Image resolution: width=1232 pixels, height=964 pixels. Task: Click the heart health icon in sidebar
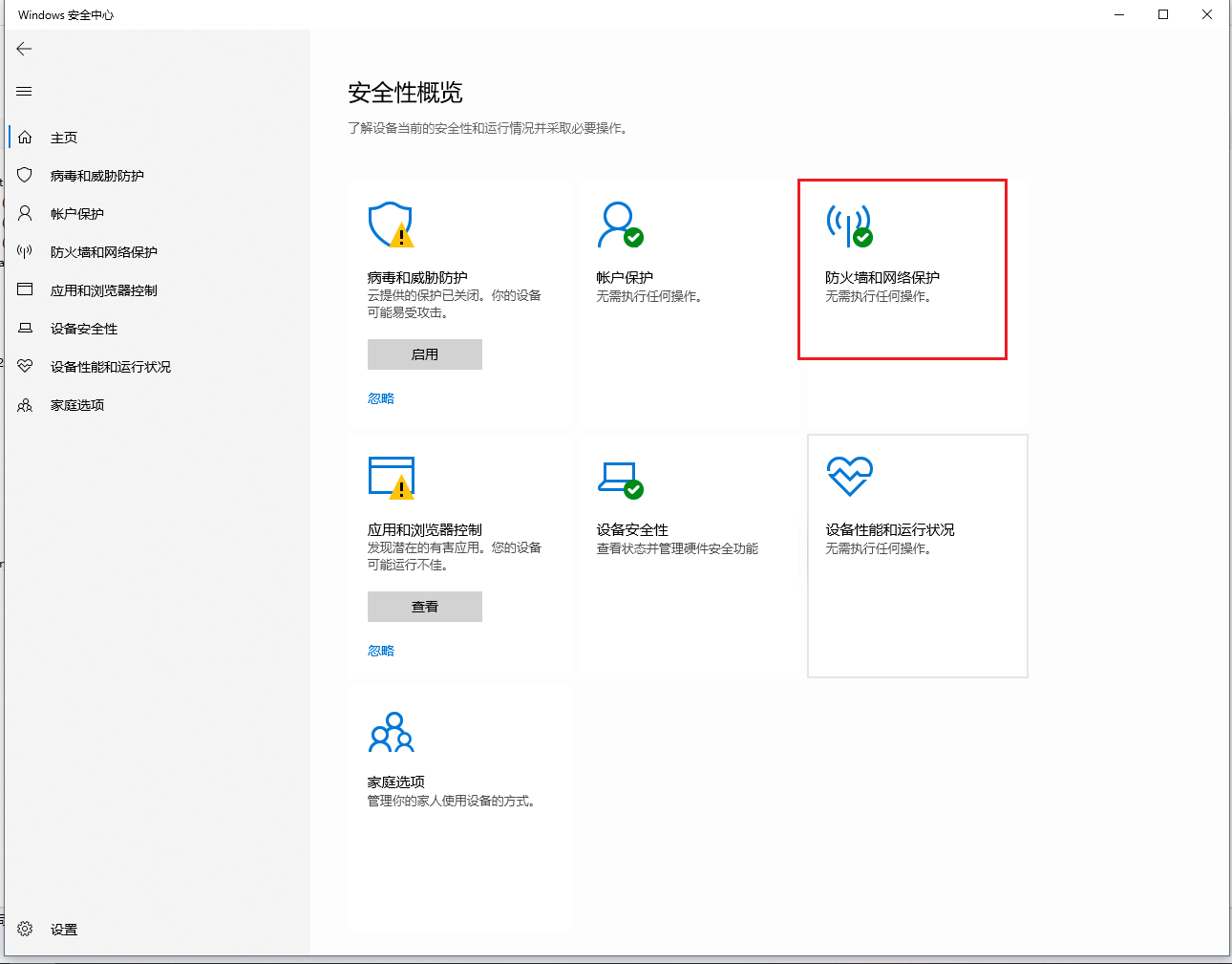(25, 366)
